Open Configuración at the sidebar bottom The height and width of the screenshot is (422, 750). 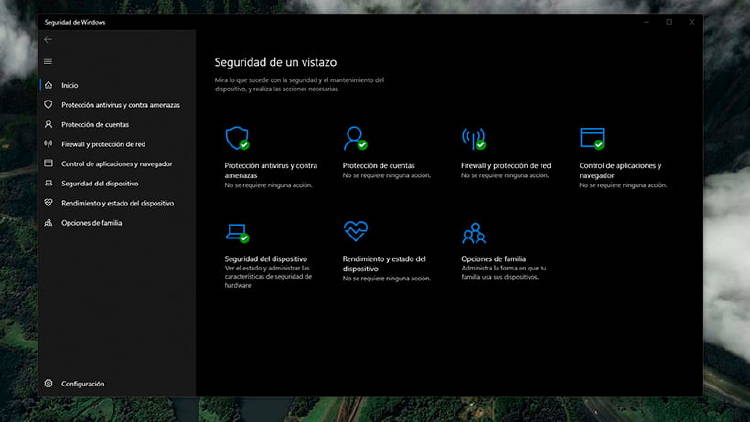[x=82, y=383]
